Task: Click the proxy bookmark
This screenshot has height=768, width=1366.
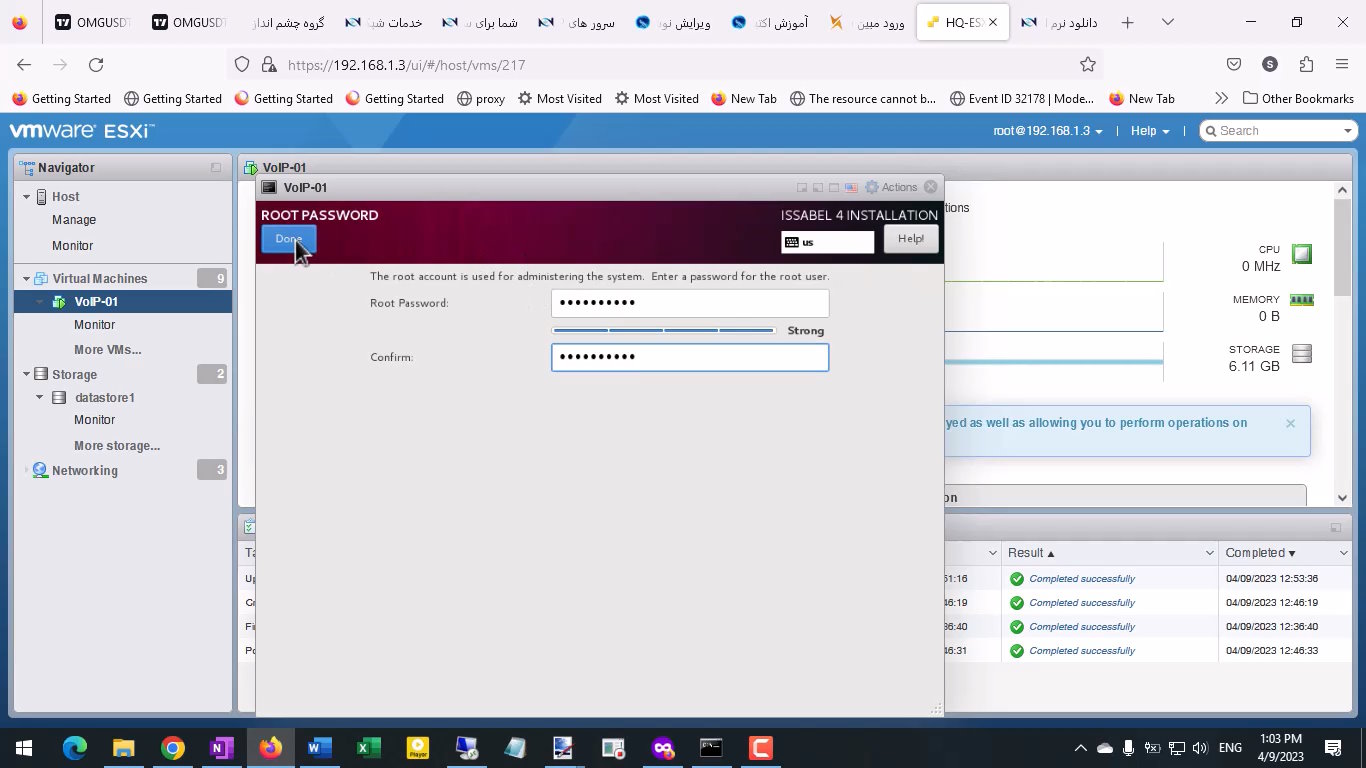Action: (481, 99)
